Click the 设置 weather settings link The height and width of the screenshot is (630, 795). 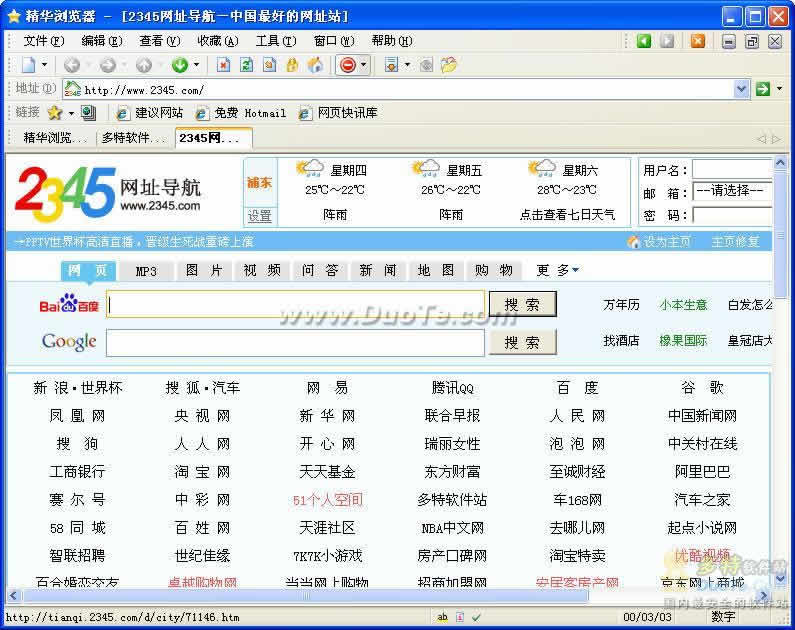click(260, 216)
